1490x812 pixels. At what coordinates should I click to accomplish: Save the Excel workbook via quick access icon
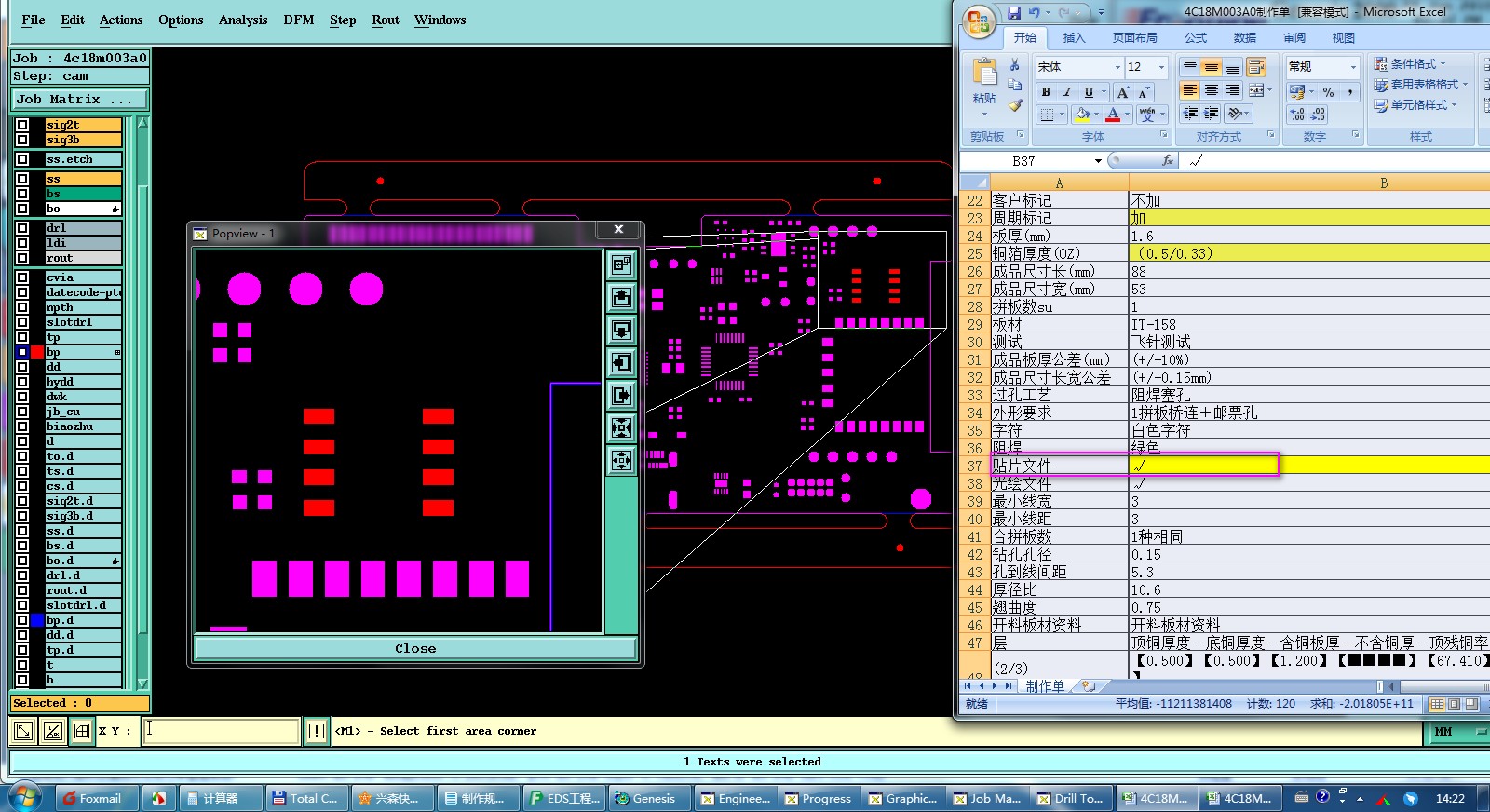click(x=1014, y=12)
